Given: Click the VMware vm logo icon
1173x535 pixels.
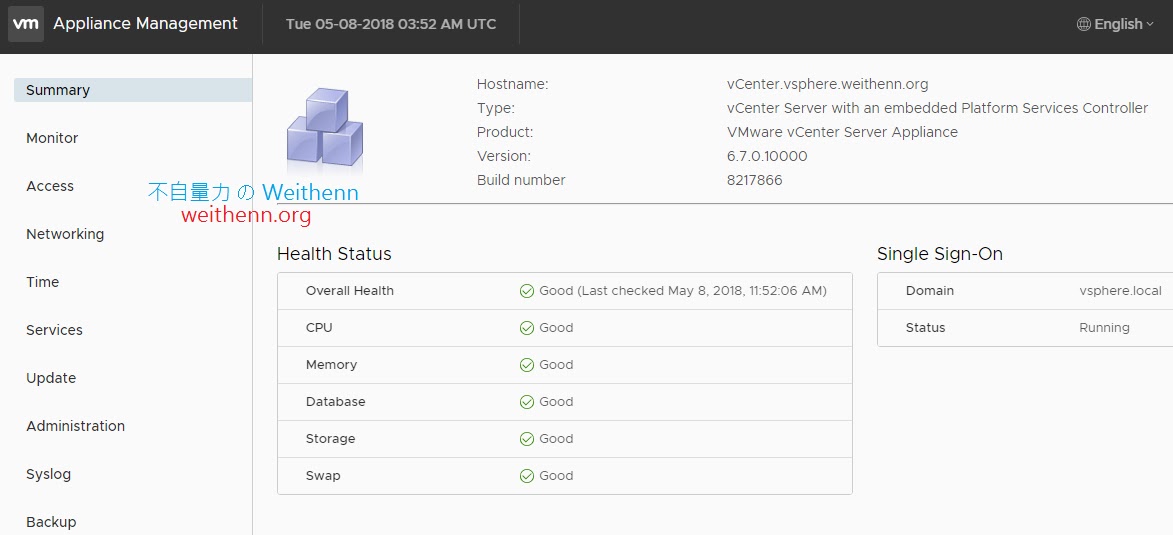Looking at the screenshot, I should pos(25,24).
